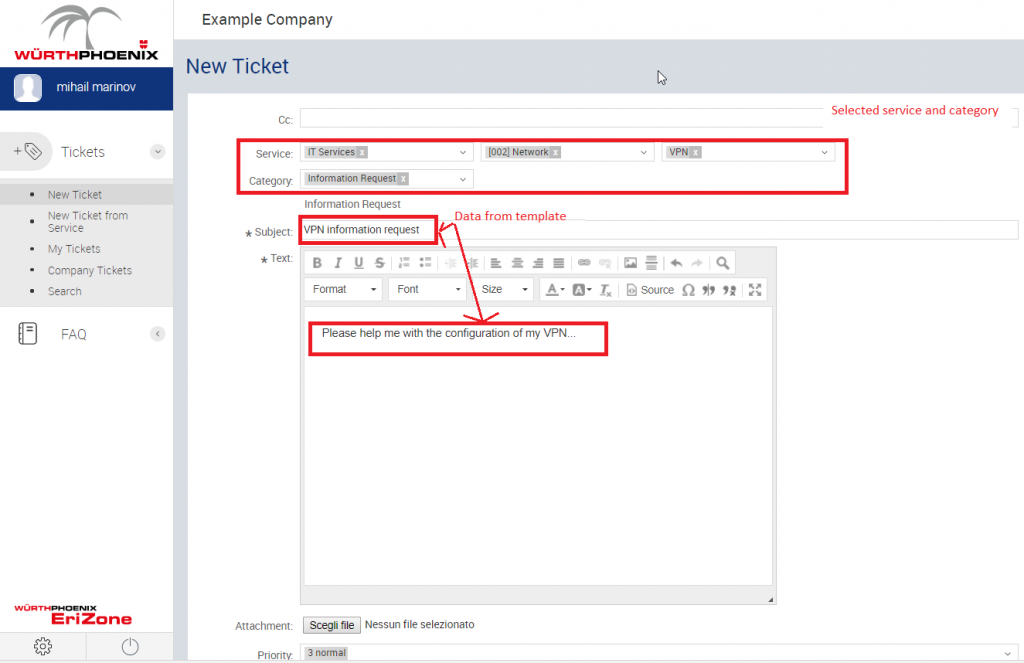Screen dimensions: 1024x663
Task: Undo the last edit with the back arrow
Action: pyautogui.click(x=678, y=263)
